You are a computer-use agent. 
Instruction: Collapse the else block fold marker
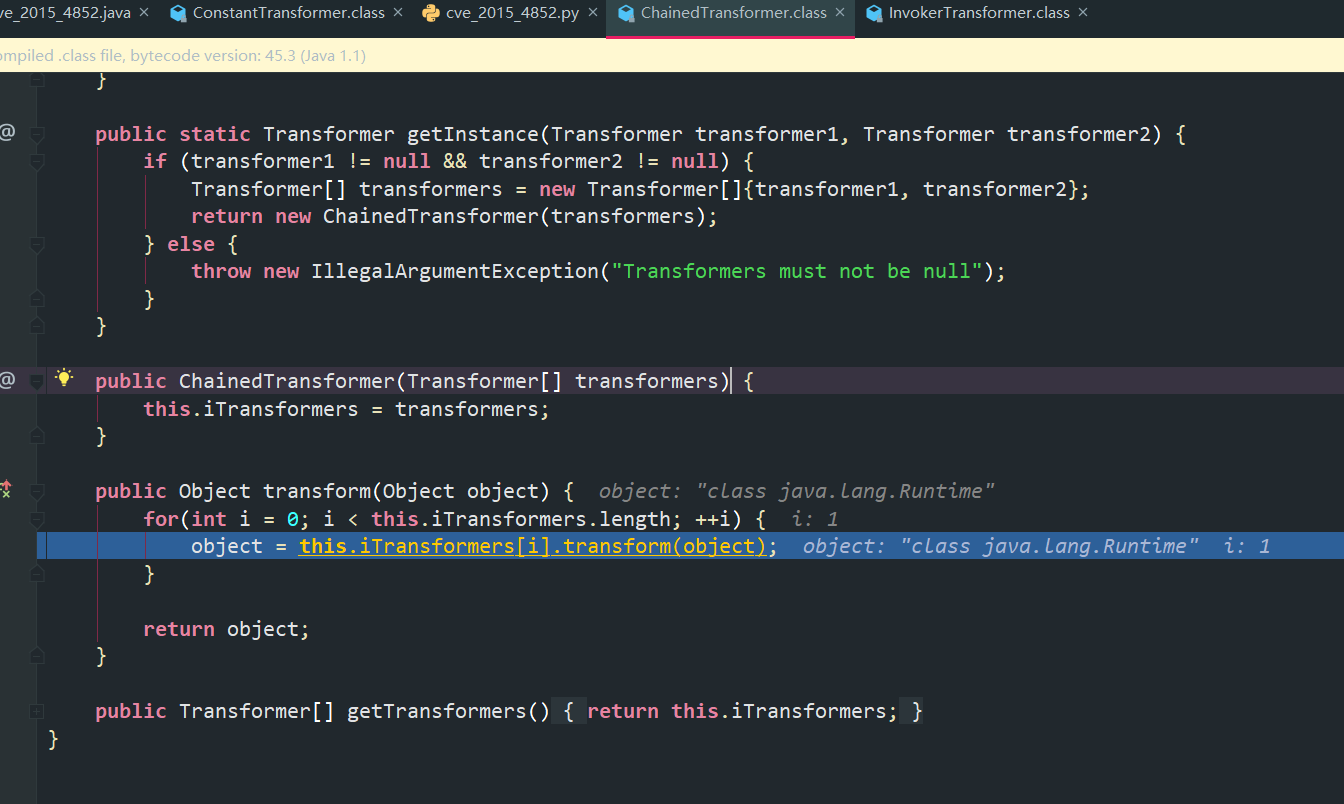point(37,244)
